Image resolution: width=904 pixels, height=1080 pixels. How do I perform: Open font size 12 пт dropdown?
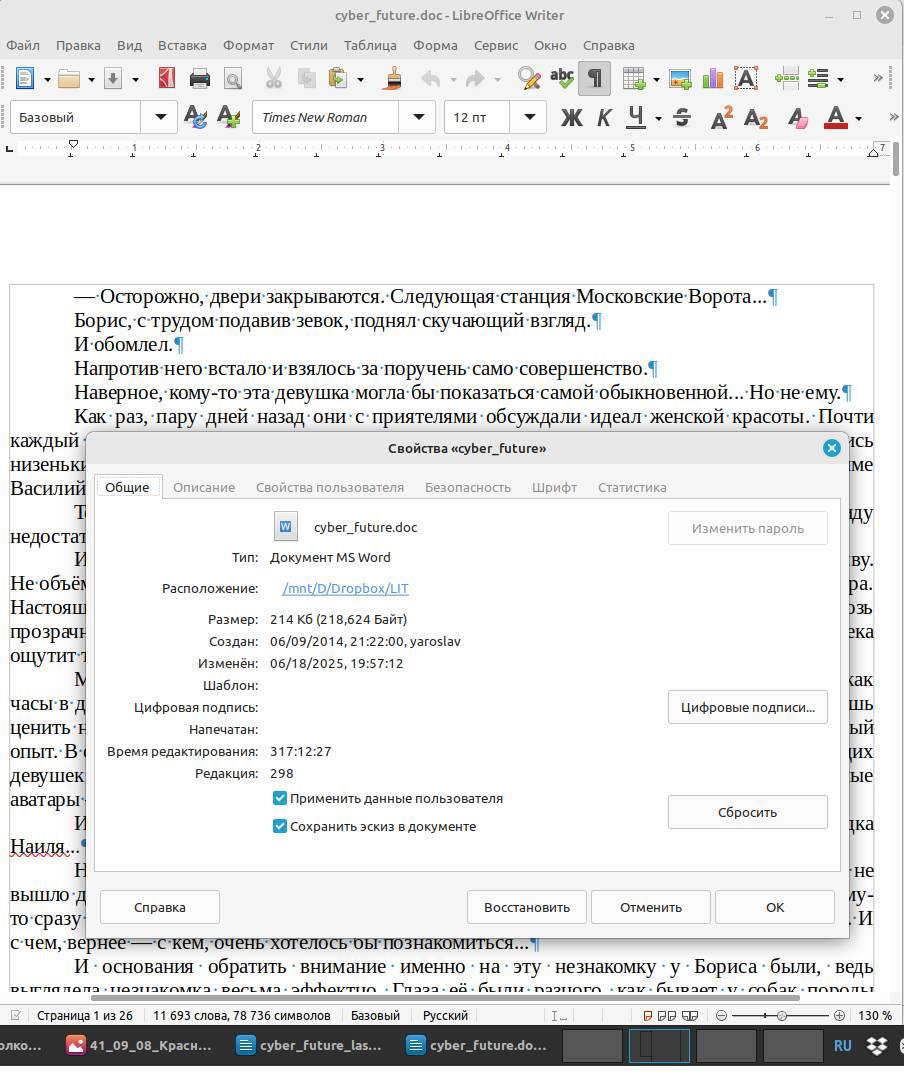(529, 118)
